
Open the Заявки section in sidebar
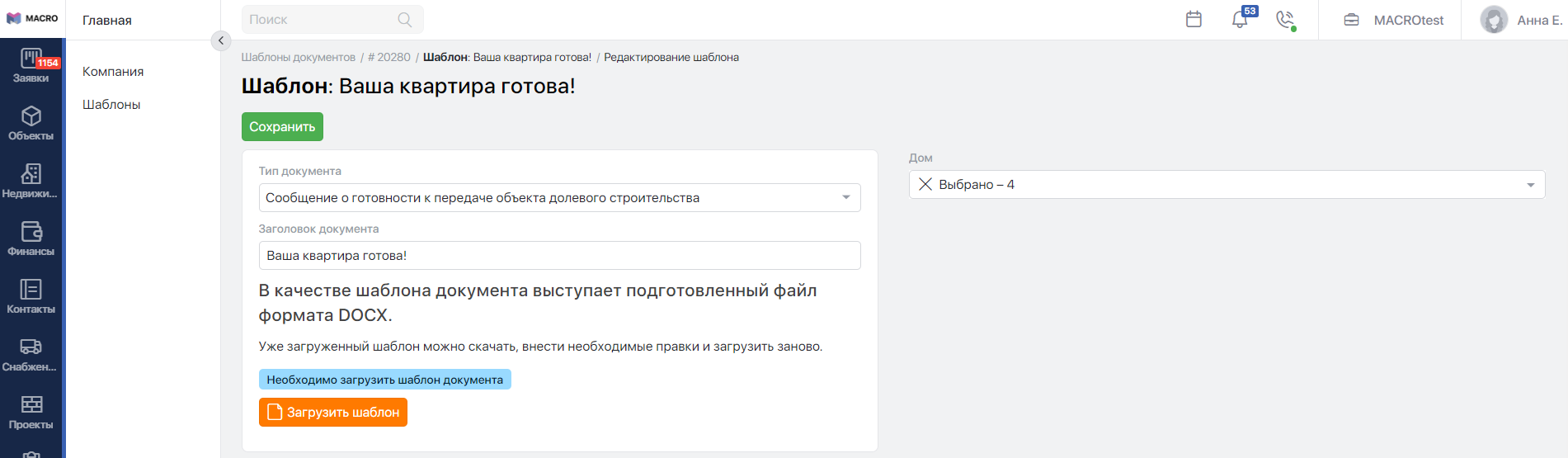point(31,66)
